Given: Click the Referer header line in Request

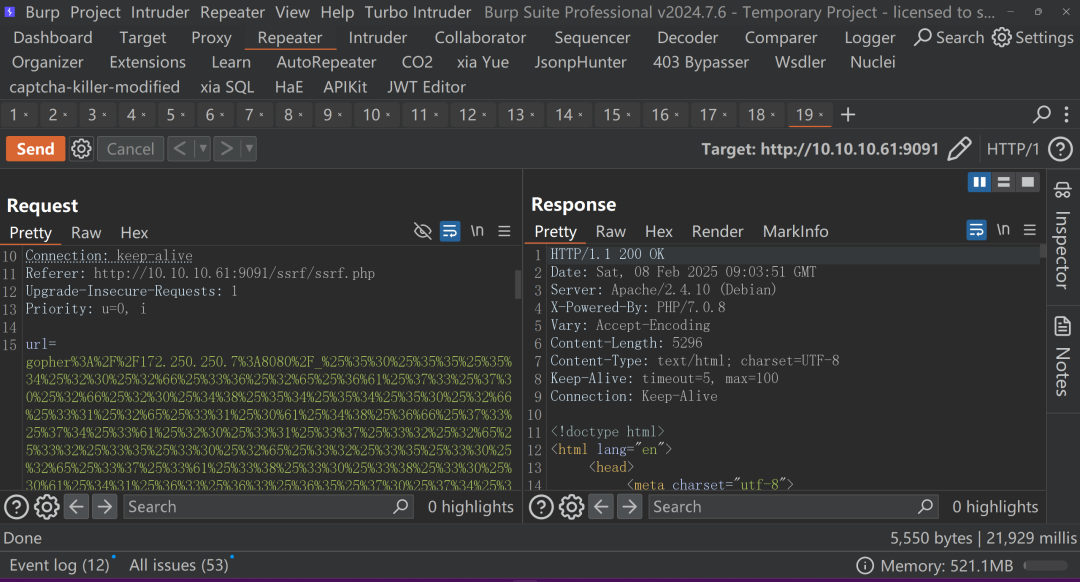Looking at the screenshot, I should tap(200, 273).
